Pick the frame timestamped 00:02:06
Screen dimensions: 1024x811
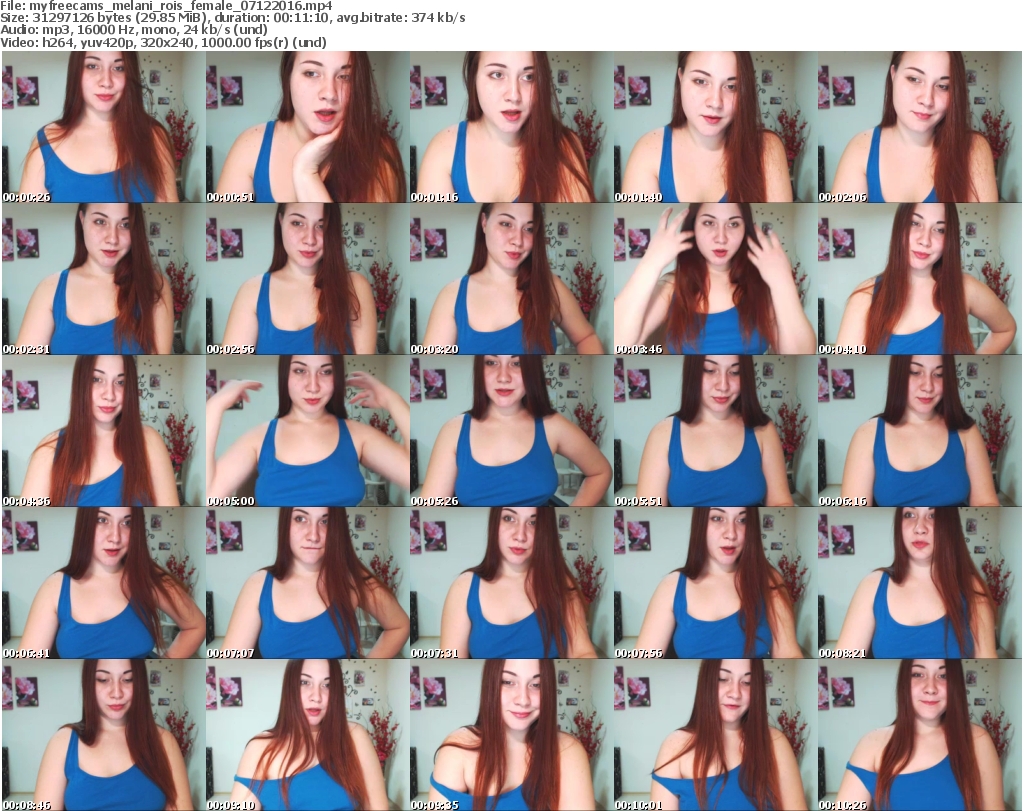(919, 127)
